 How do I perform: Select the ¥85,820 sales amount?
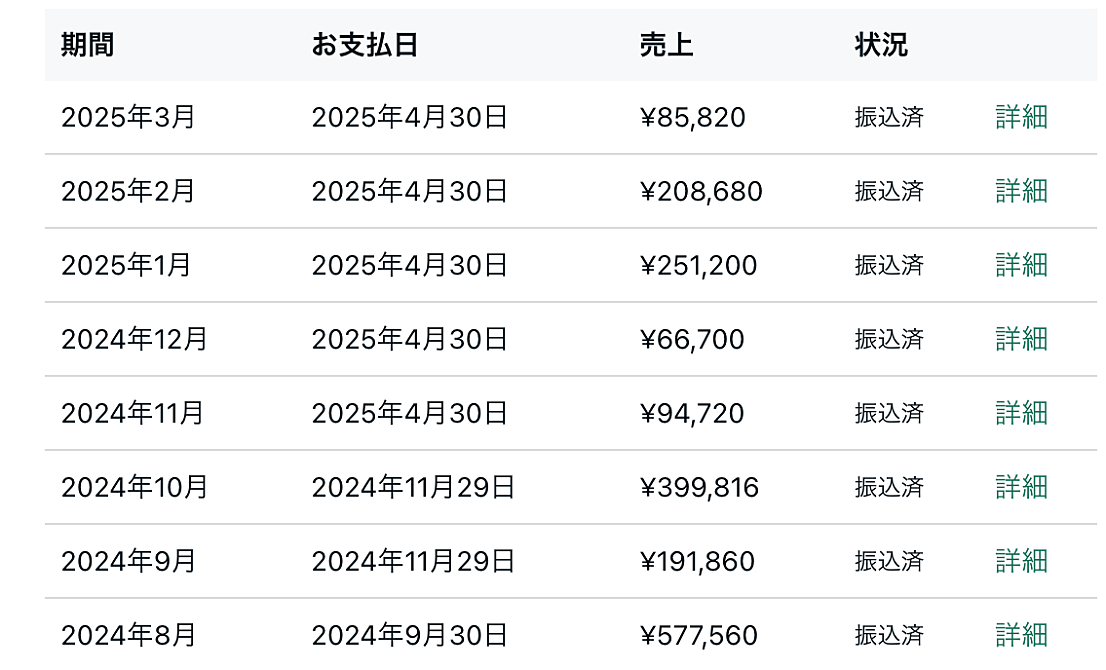693,118
